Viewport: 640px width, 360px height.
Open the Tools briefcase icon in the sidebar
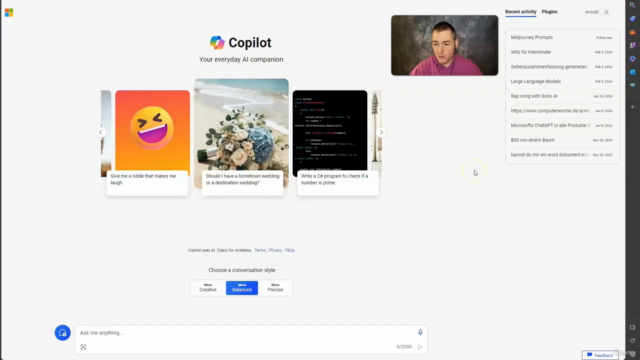click(x=632, y=32)
